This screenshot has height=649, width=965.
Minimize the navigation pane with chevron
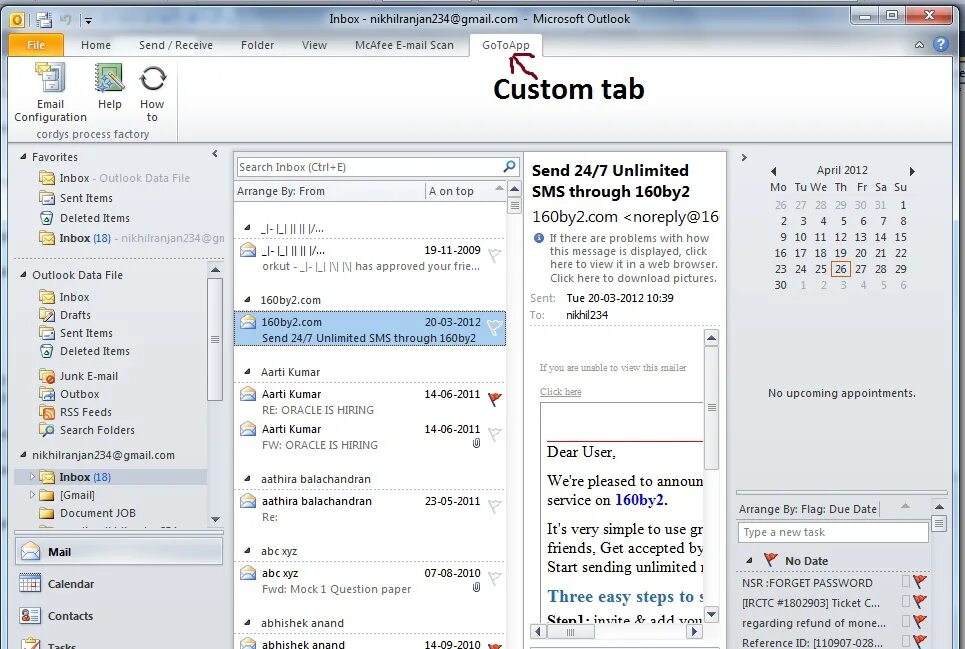[x=215, y=154]
